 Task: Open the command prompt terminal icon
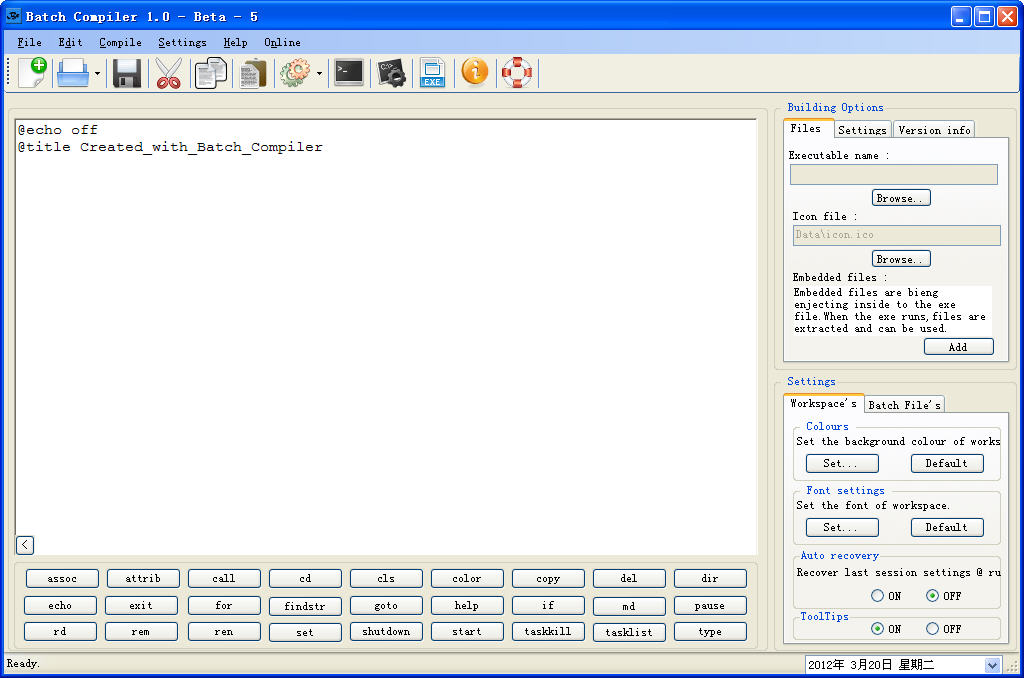349,73
